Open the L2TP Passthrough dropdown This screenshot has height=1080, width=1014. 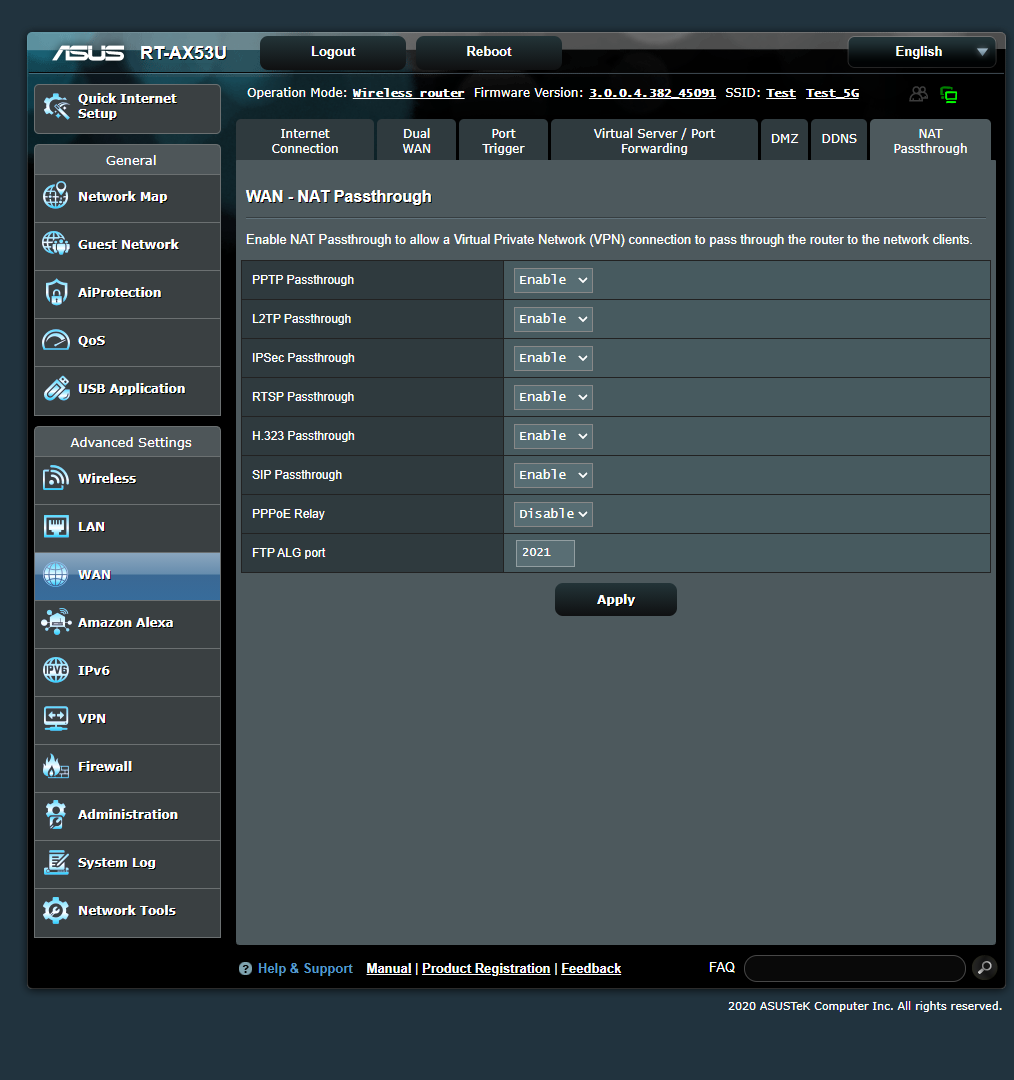click(x=553, y=319)
